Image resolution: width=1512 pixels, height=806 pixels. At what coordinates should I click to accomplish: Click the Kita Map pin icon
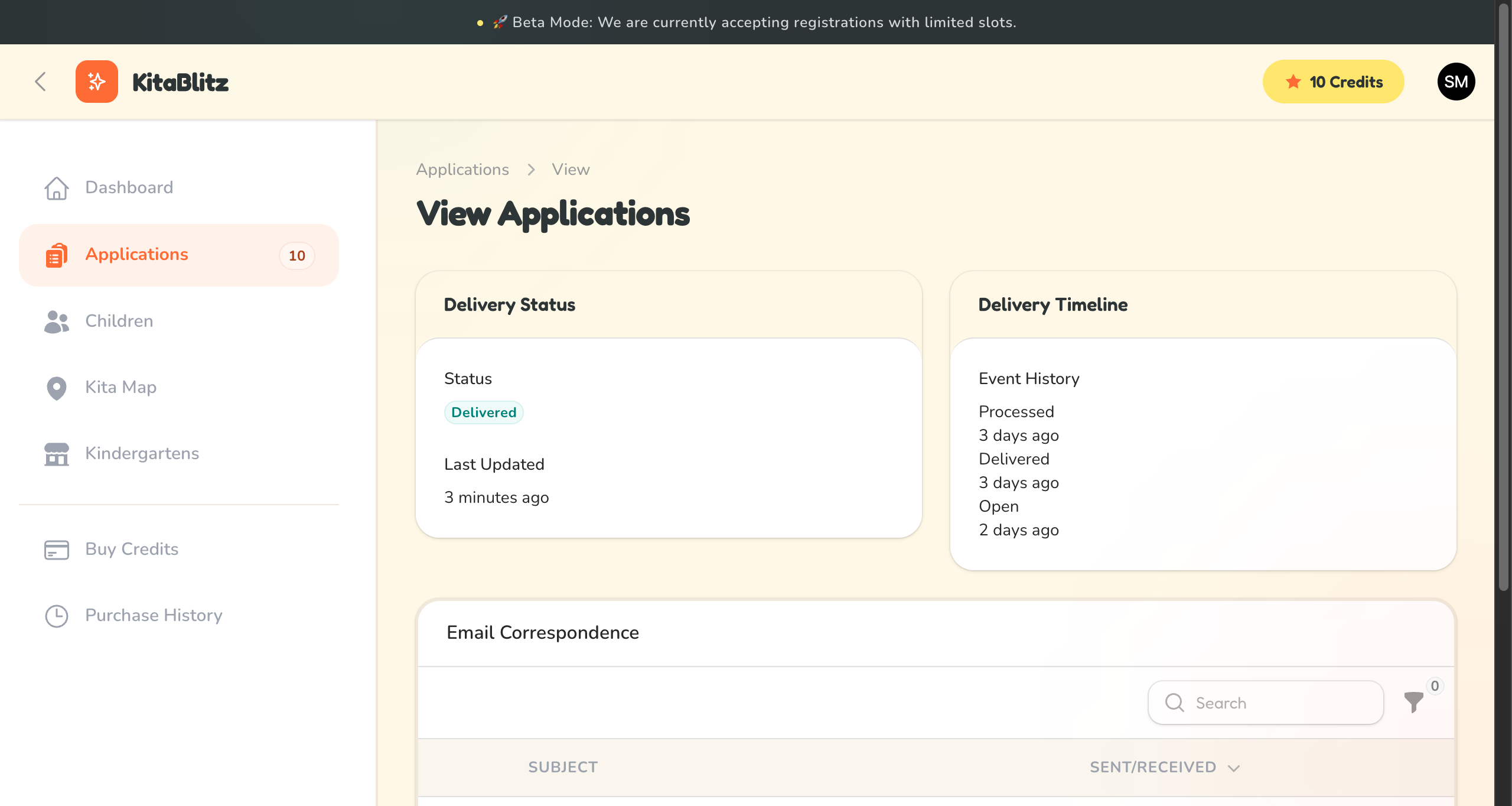[x=57, y=388]
